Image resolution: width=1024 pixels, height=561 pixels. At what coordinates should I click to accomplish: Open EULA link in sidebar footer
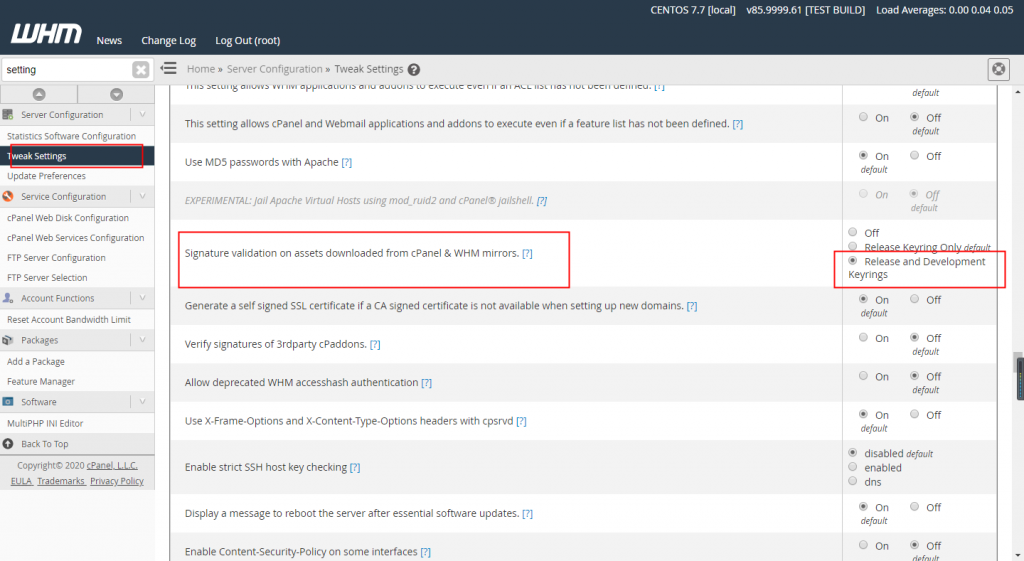21,481
